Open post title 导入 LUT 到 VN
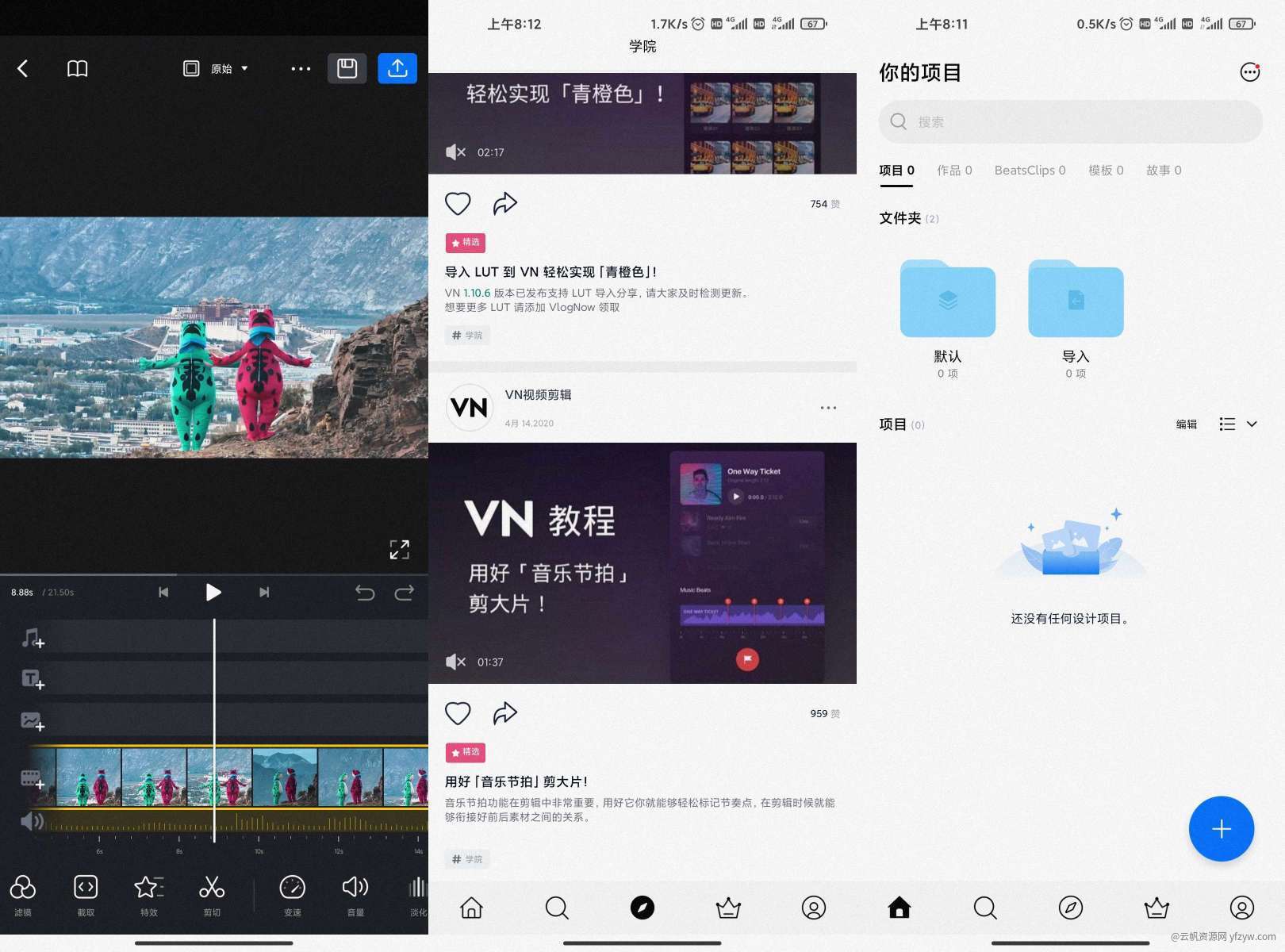This screenshot has height=952, width=1285. click(550, 272)
